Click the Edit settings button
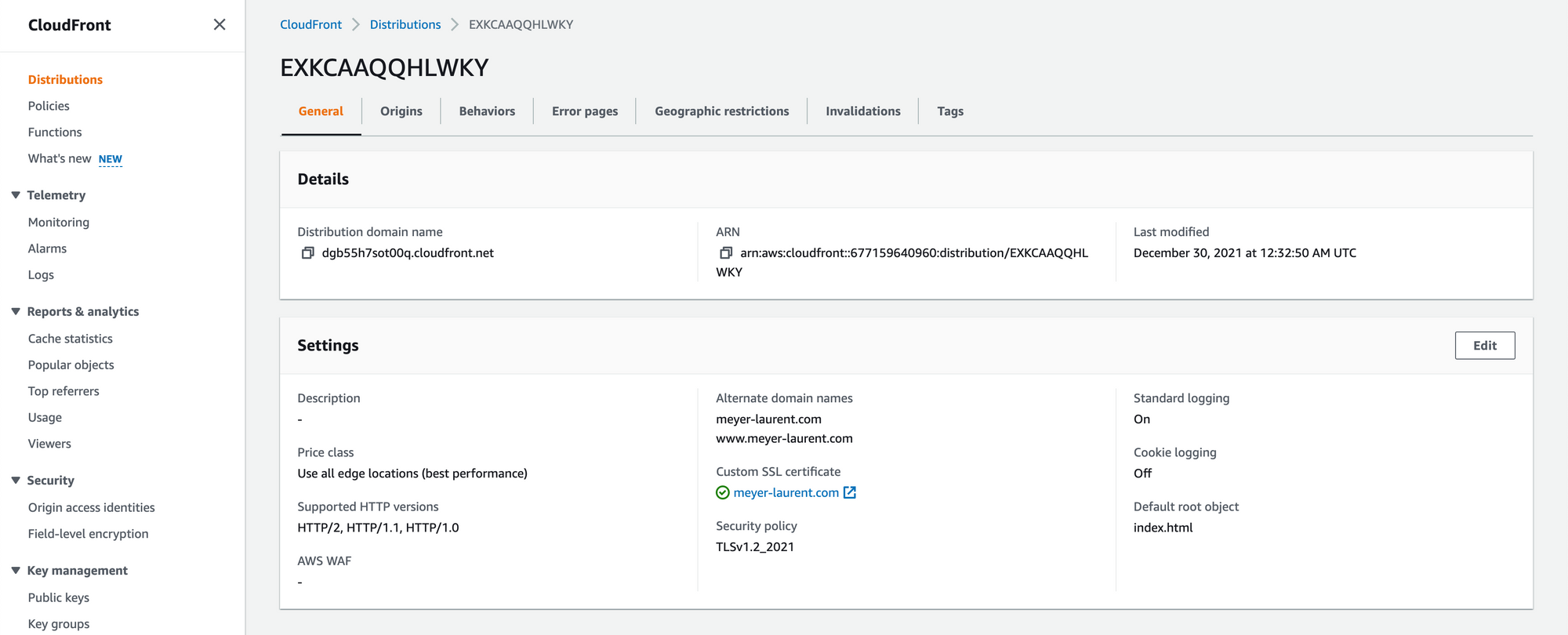1568x635 pixels. (x=1485, y=346)
